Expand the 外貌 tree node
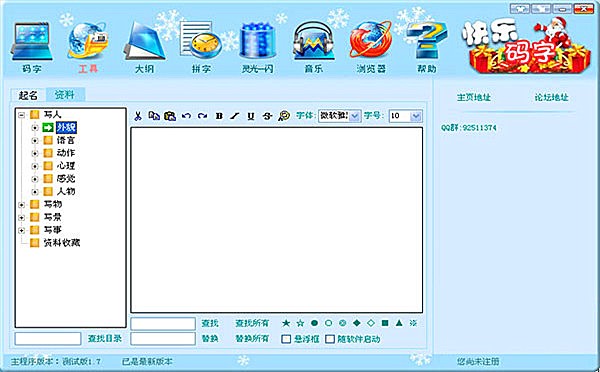This screenshot has width=600, height=372. point(35,127)
